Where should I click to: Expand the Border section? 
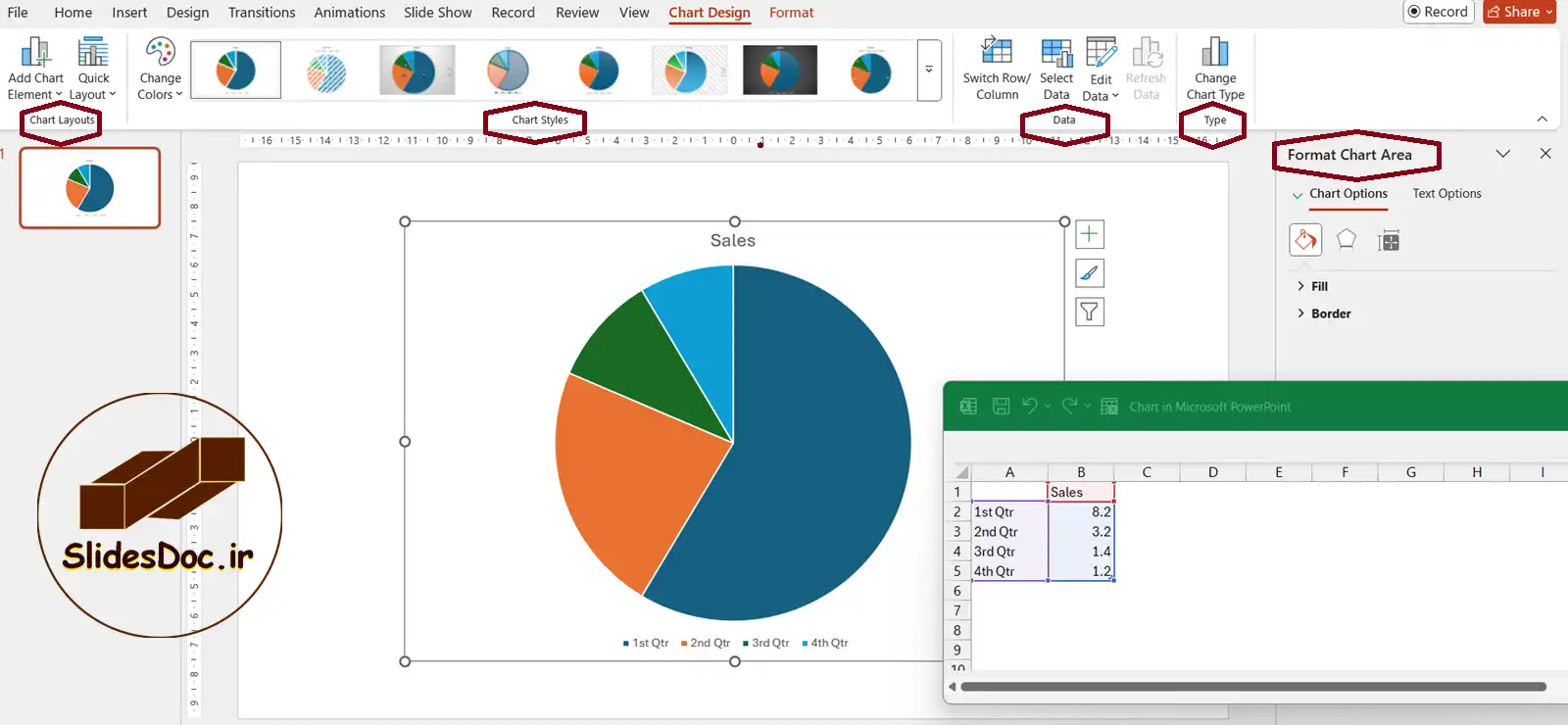click(1330, 314)
